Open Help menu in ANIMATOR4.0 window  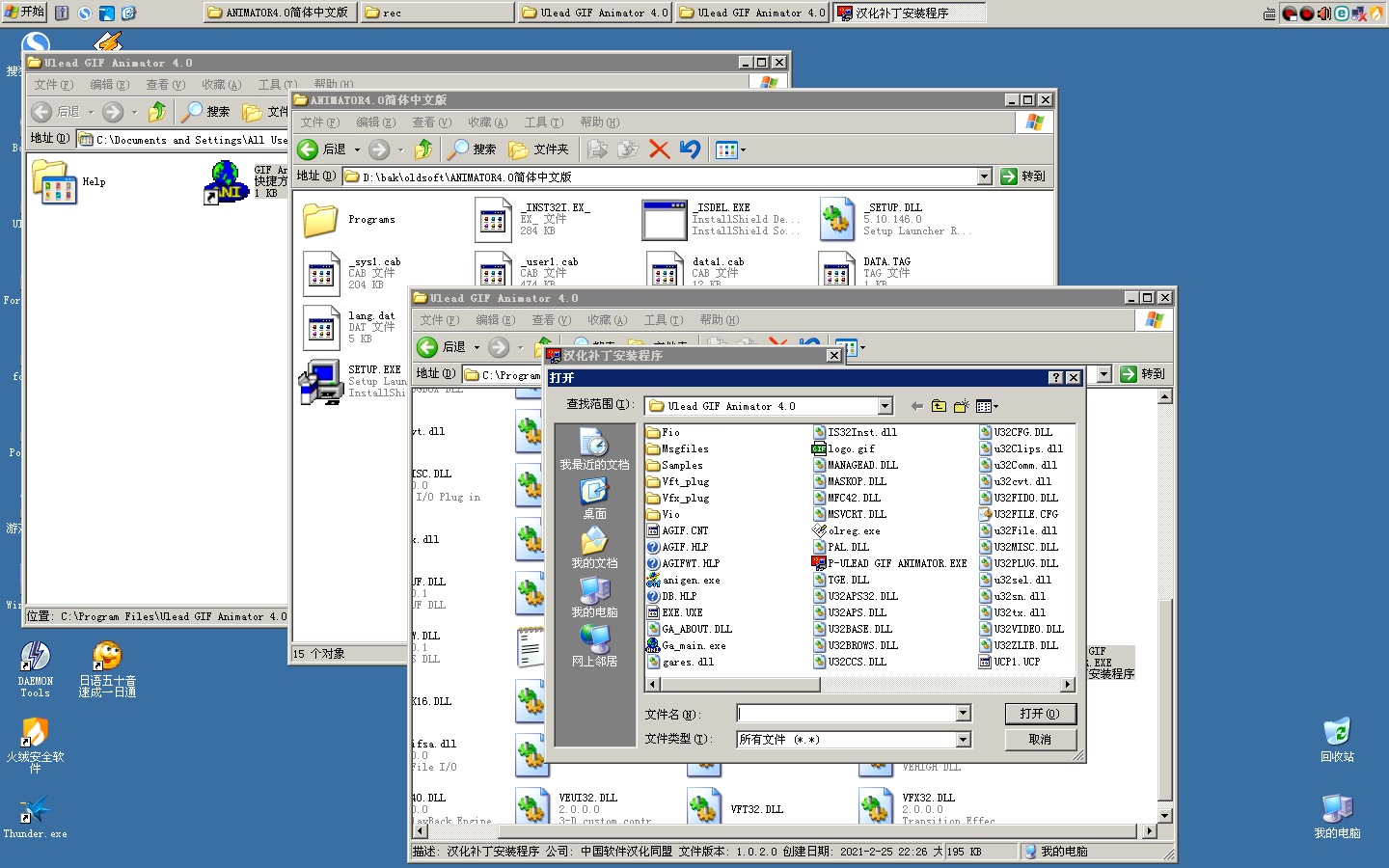click(599, 122)
